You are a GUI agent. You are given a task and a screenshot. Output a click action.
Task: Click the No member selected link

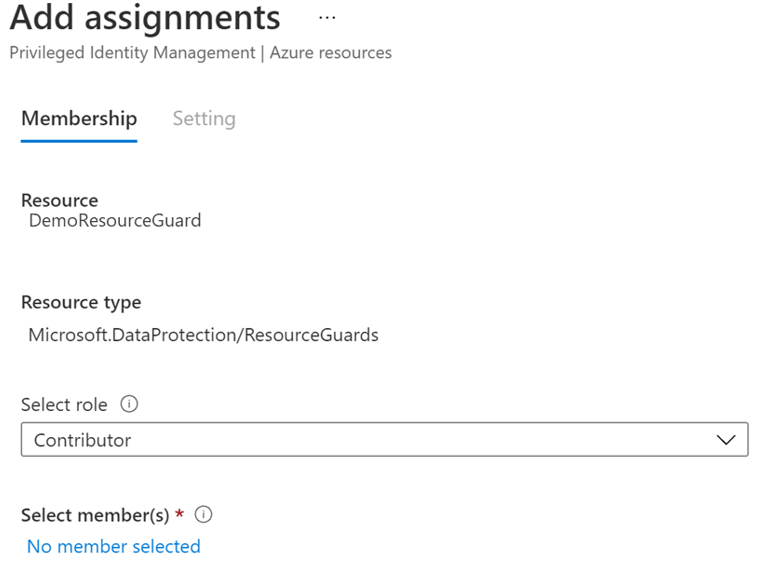(x=114, y=547)
